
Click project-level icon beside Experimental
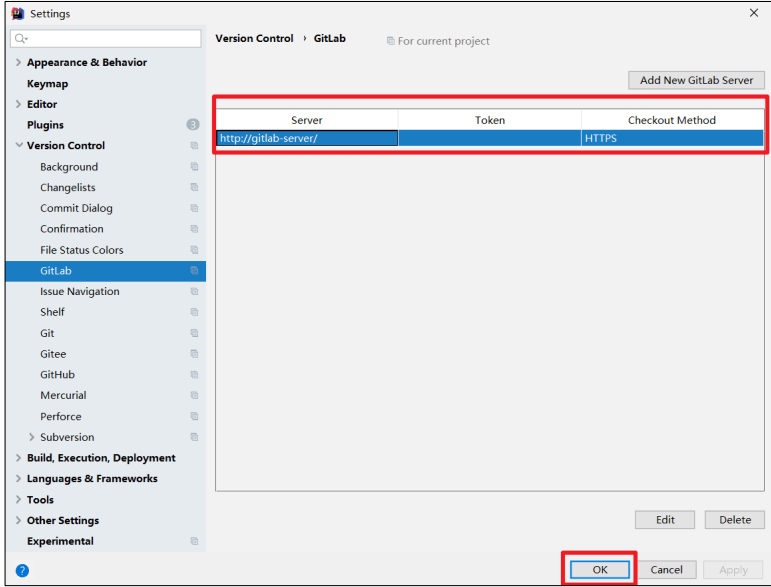(194, 541)
